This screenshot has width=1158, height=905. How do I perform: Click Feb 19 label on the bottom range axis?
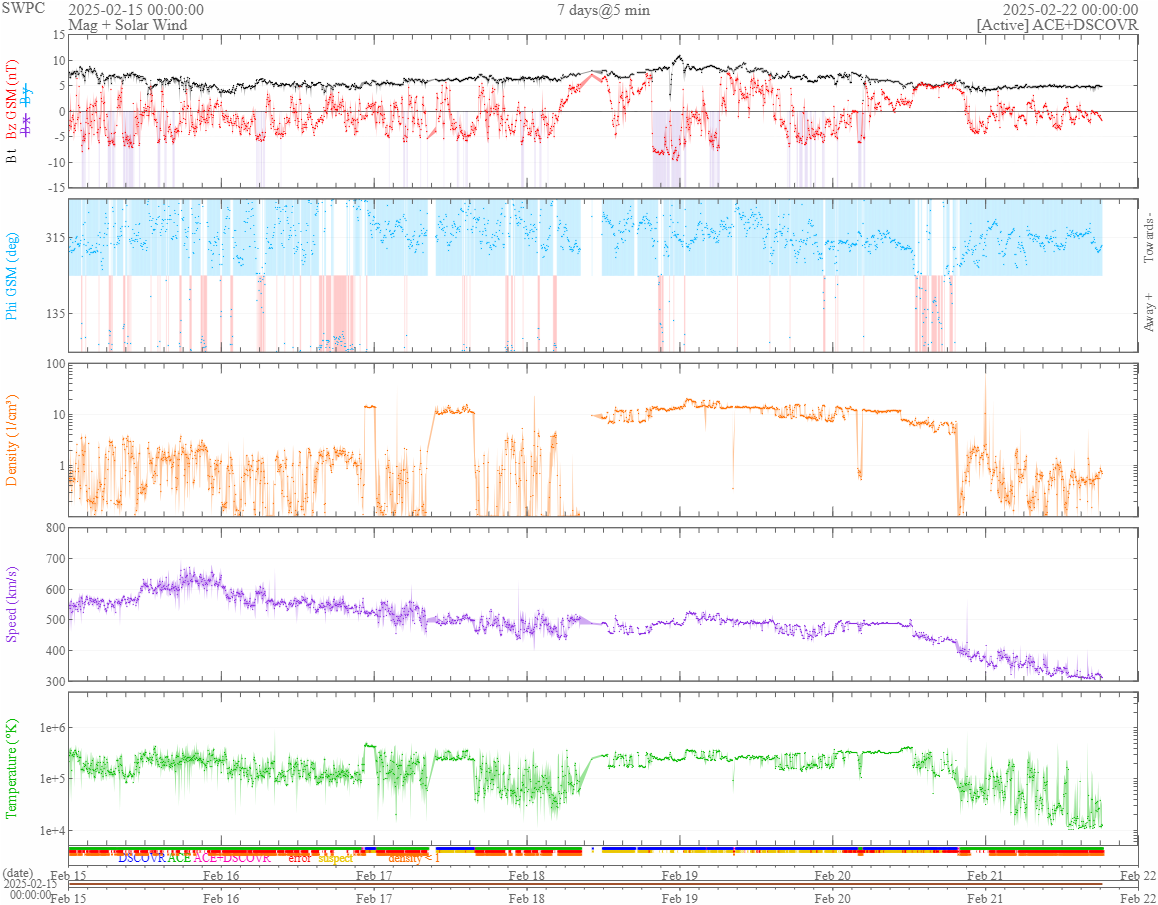pyautogui.click(x=679, y=898)
